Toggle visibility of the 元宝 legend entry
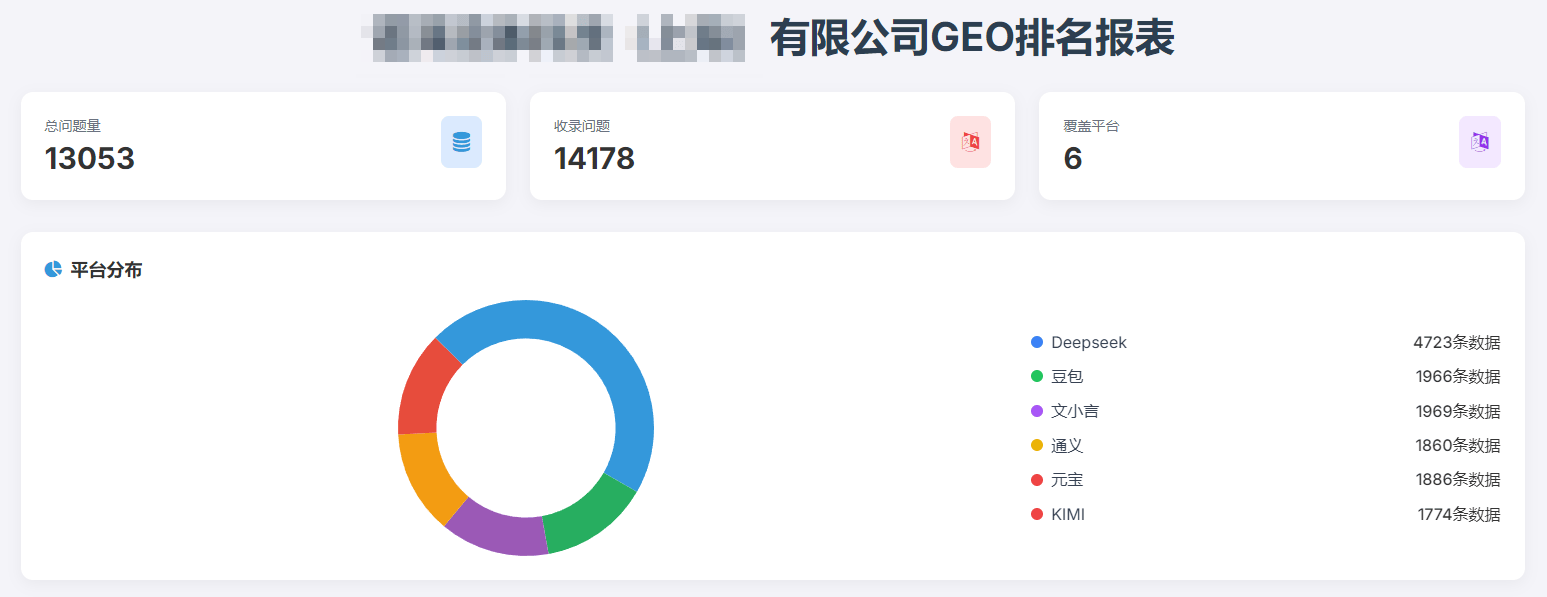 1037,480
